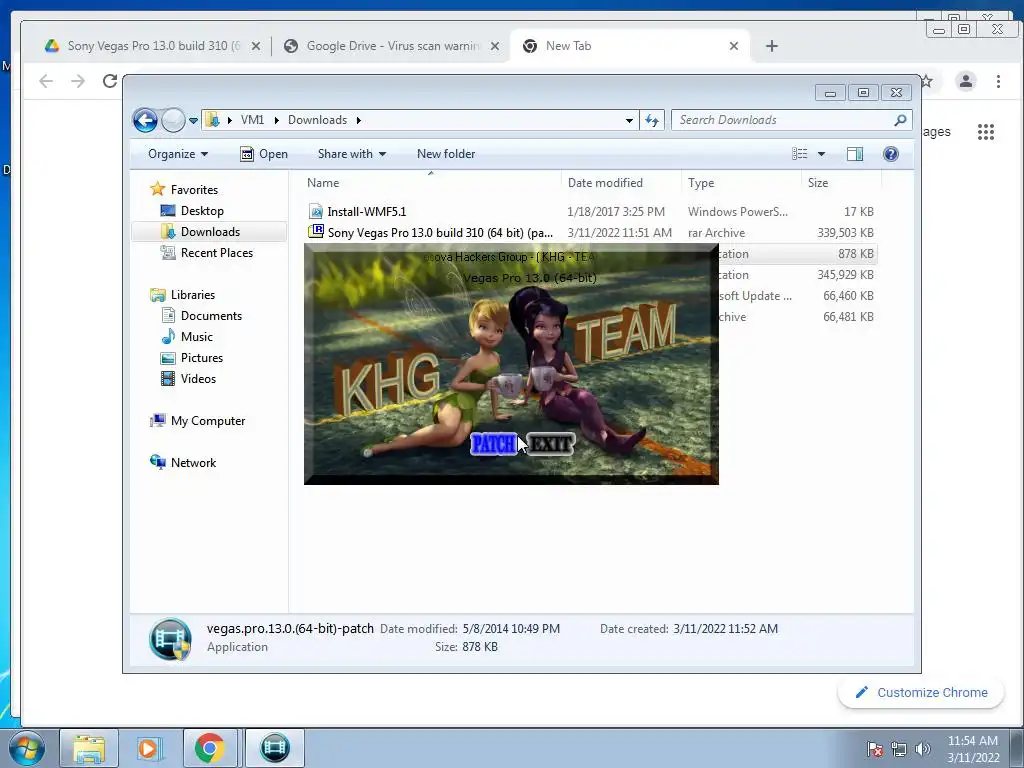
Task: Click the Install-WMF5.1 file icon
Action: point(316,212)
